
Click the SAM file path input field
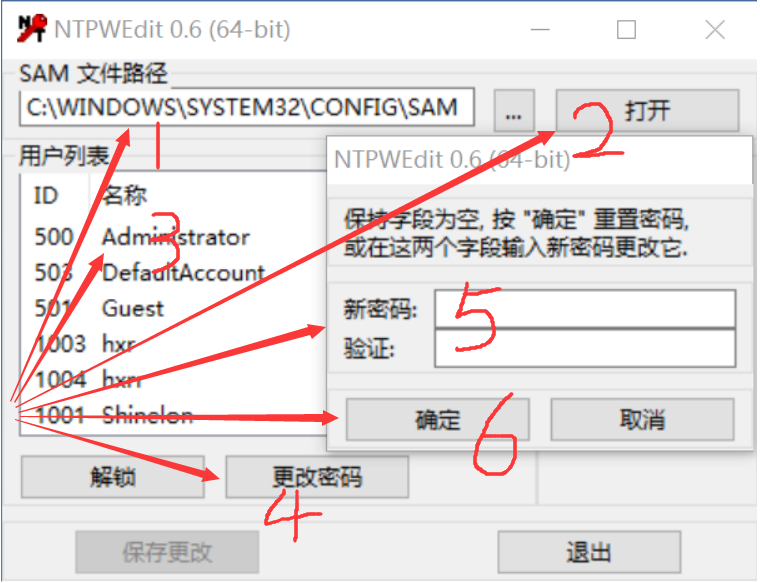[x=247, y=108]
